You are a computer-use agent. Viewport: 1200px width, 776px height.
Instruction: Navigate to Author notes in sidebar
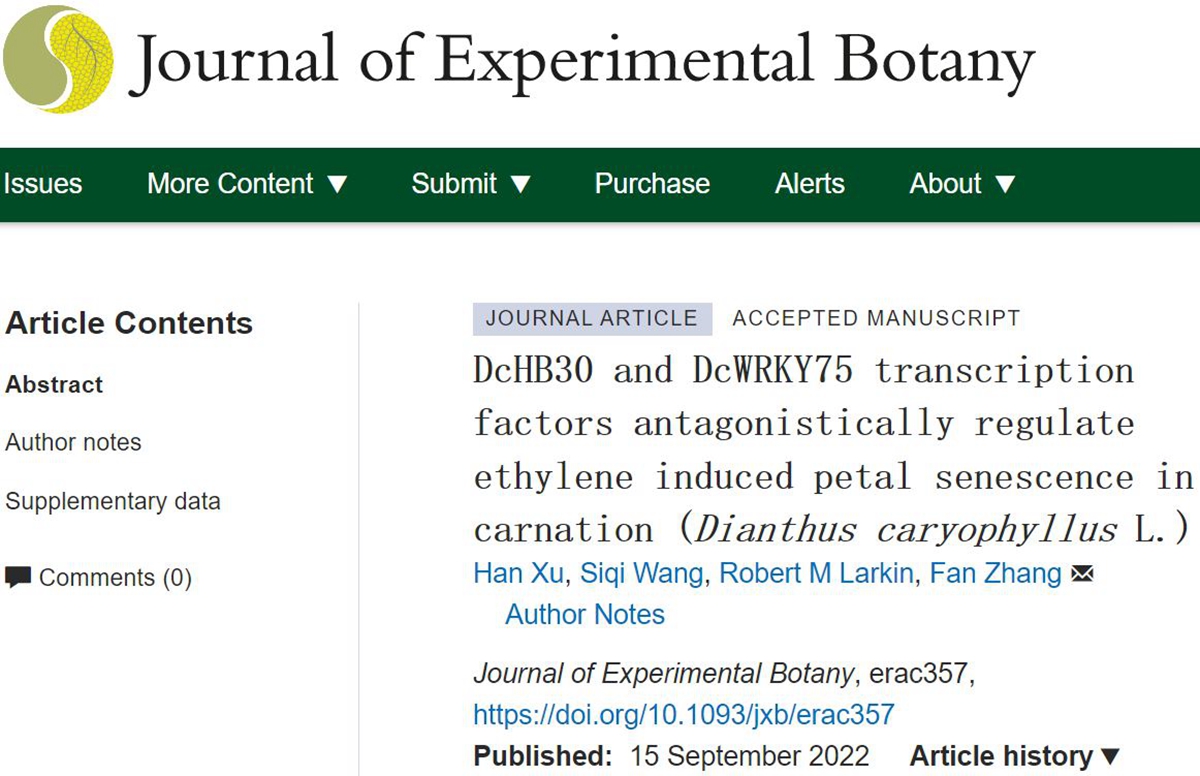coord(73,442)
